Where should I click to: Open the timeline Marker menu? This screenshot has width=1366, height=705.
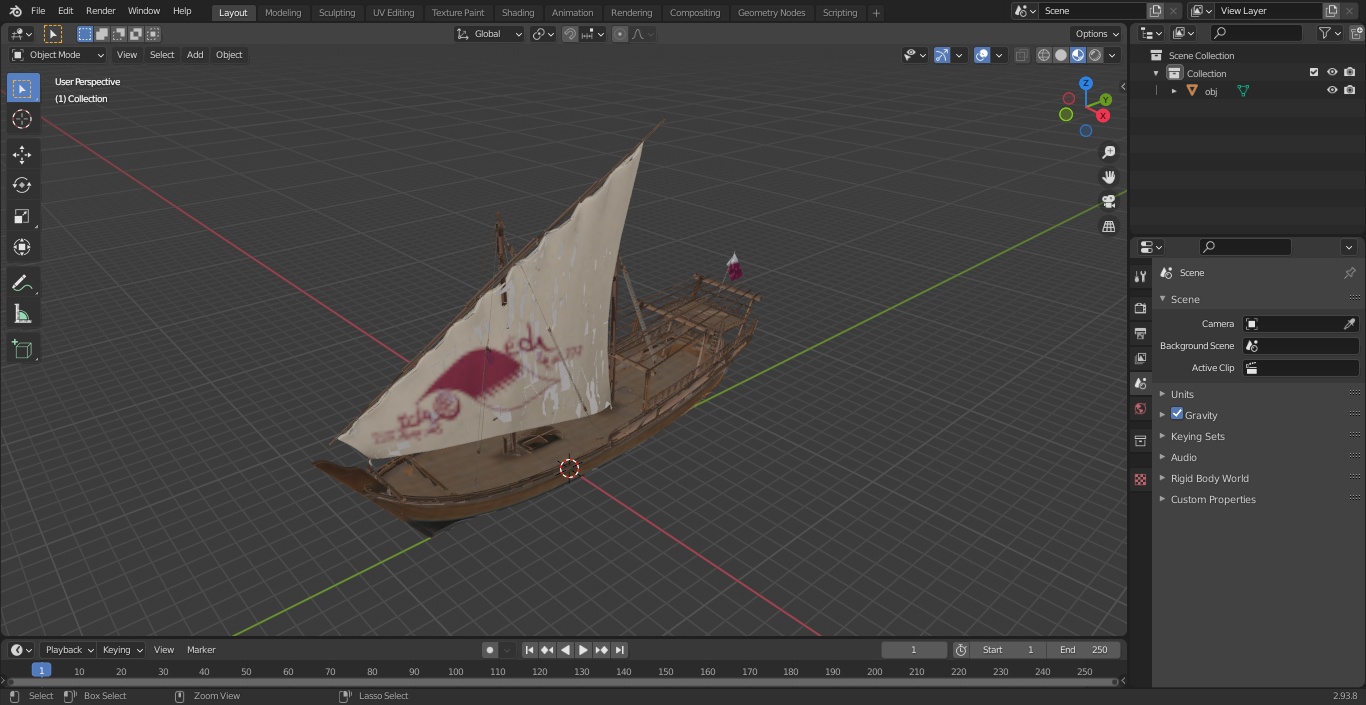coord(201,650)
